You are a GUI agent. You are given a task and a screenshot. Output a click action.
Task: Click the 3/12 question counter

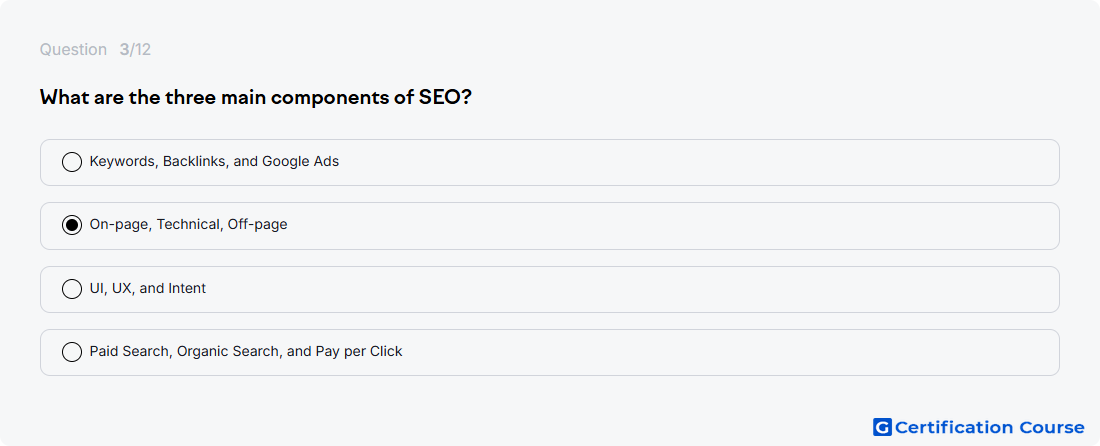coord(135,50)
